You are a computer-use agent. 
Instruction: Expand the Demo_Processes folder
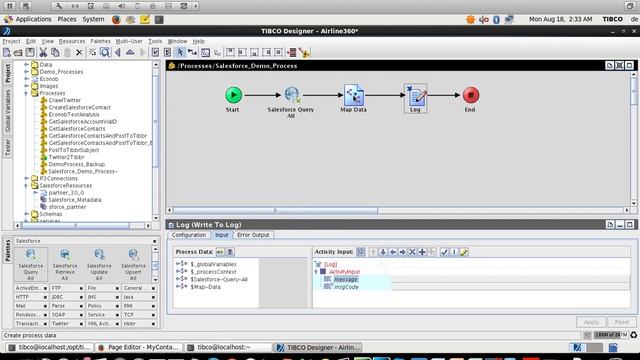point(27,71)
